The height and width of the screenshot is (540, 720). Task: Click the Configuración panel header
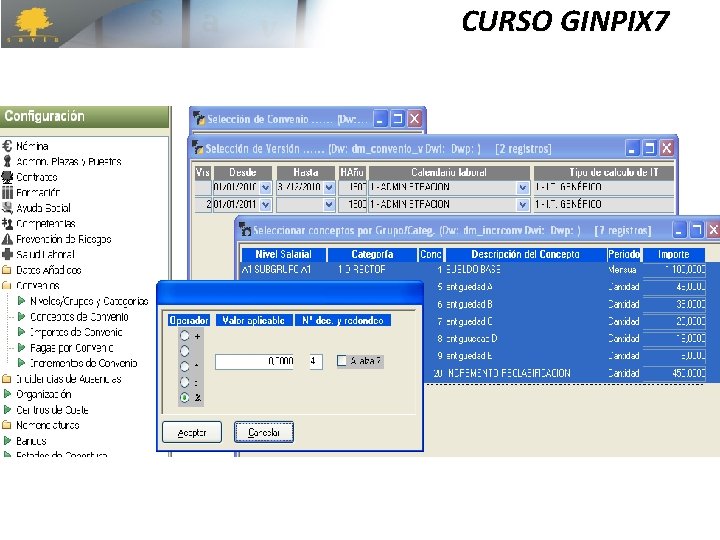85,117
